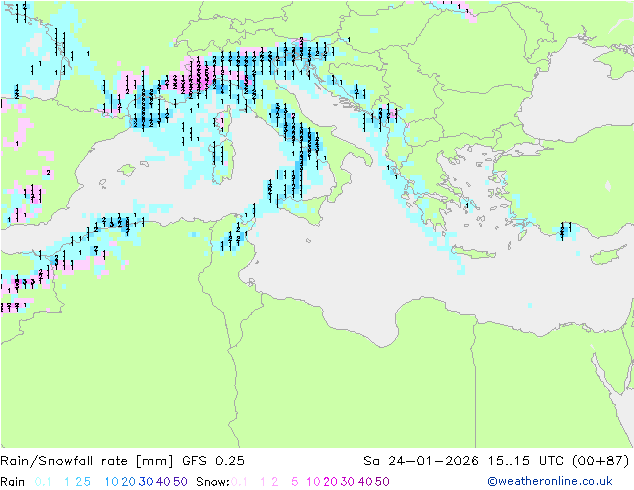The image size is (634, 490).
Task: Click the 'Rain' legend label
Action: (x=13, y=482)
